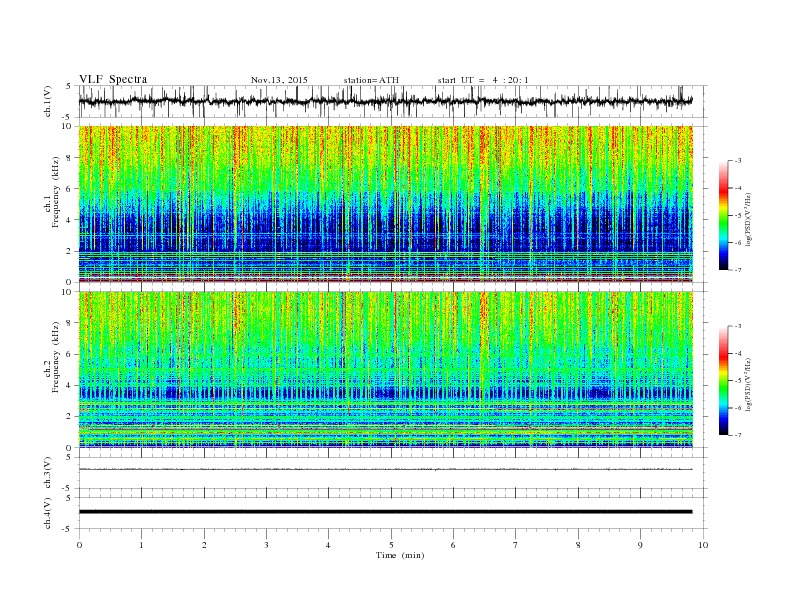This screenshot has width=792, height=612.
Task: Click the "1" tick on time axis
Action: click(x=141, y=545)
